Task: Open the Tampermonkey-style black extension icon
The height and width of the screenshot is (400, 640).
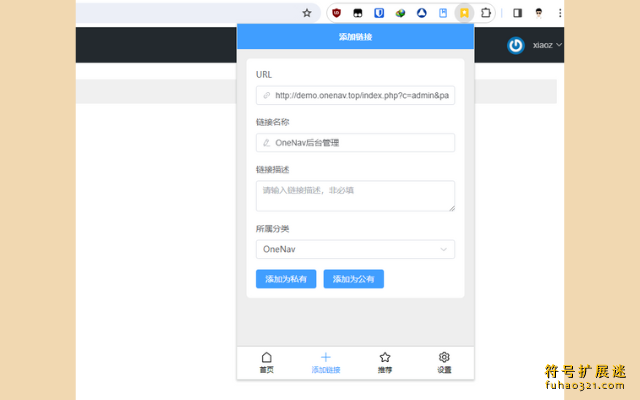Action: point(358,13)
